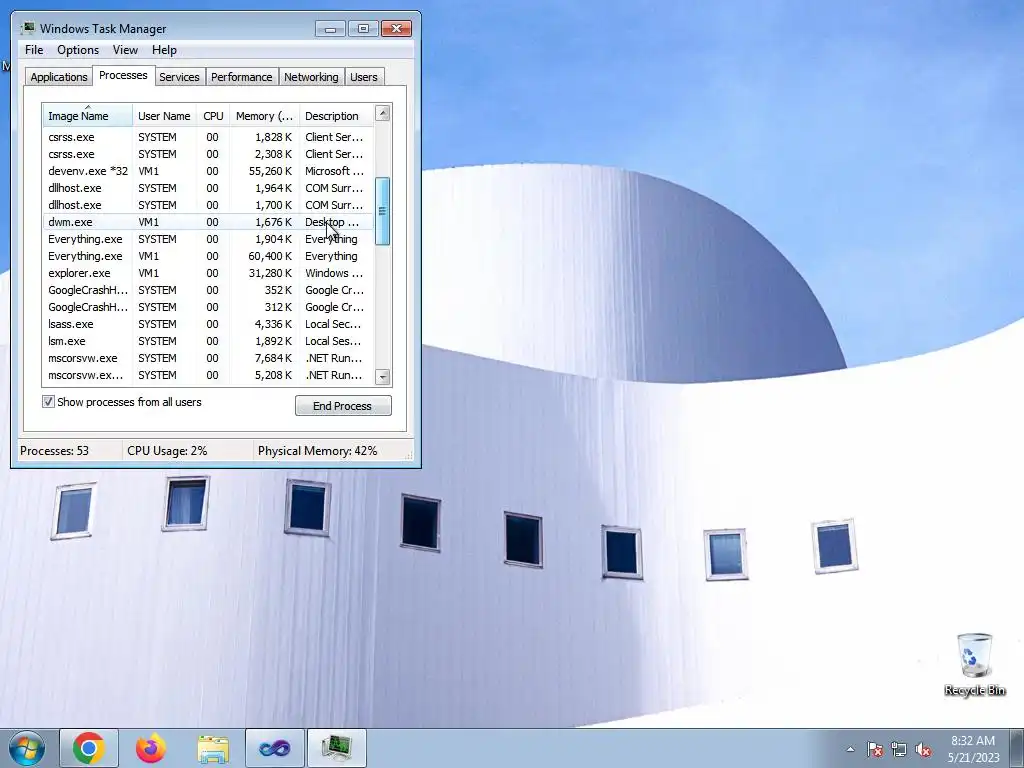
Task: Close the Windows Task Manager window
Action: coord(396,29)
